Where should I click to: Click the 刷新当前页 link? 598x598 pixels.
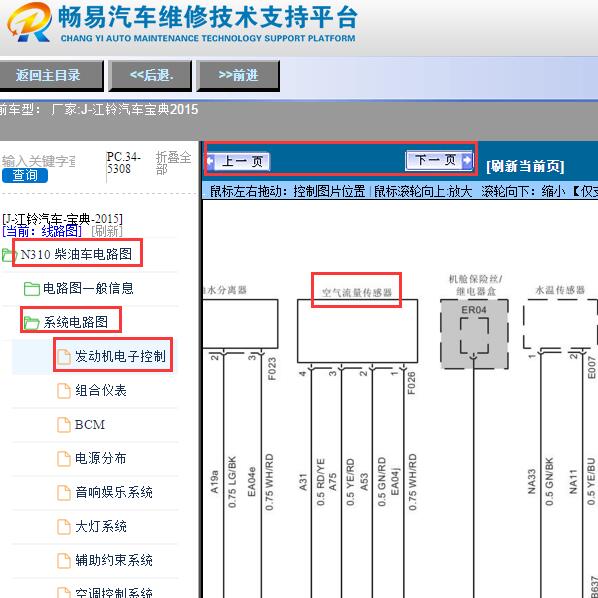point(525,166)
